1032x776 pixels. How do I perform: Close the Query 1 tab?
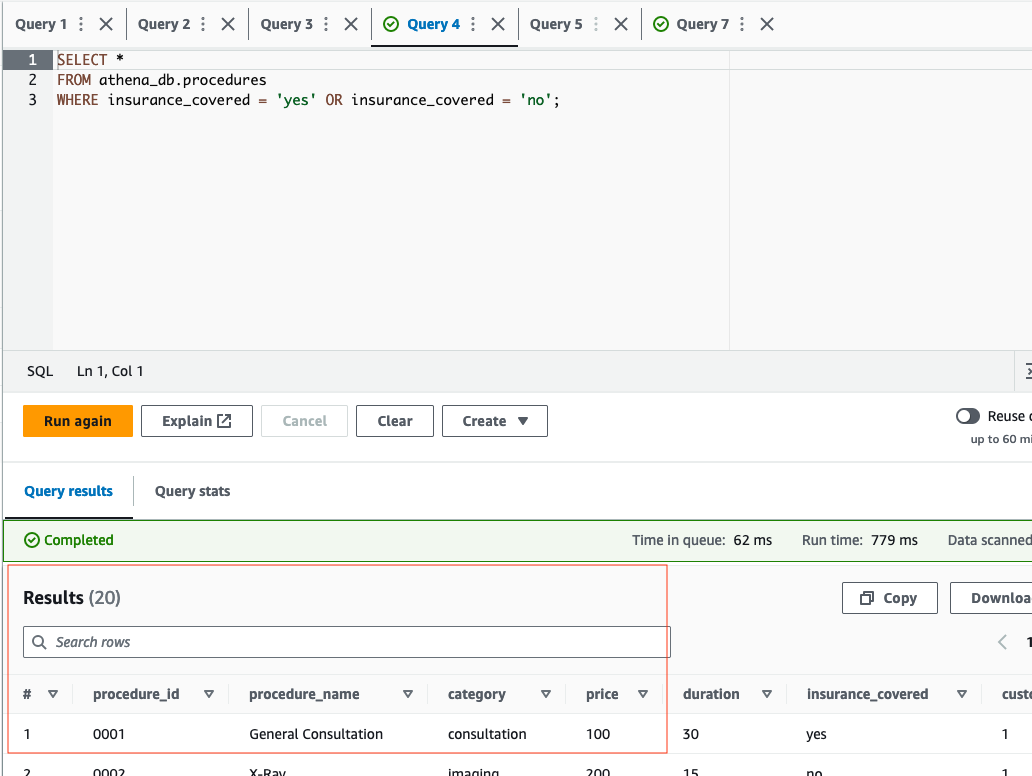(106, 24)
